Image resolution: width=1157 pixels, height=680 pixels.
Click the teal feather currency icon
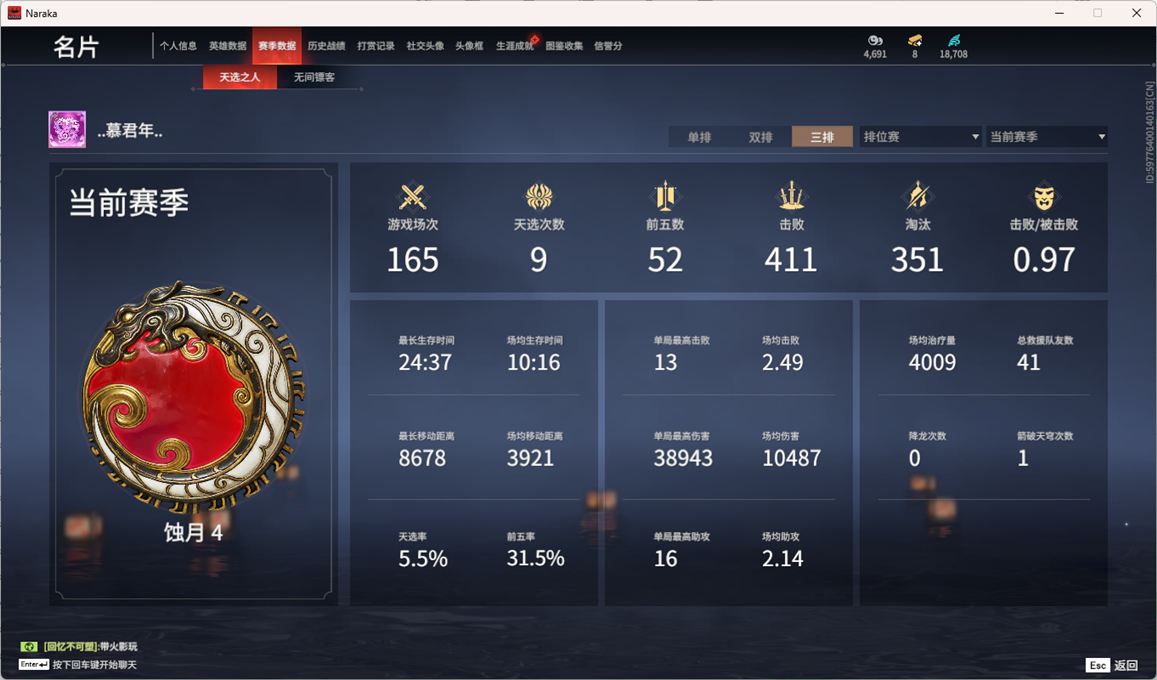point(953,40)
